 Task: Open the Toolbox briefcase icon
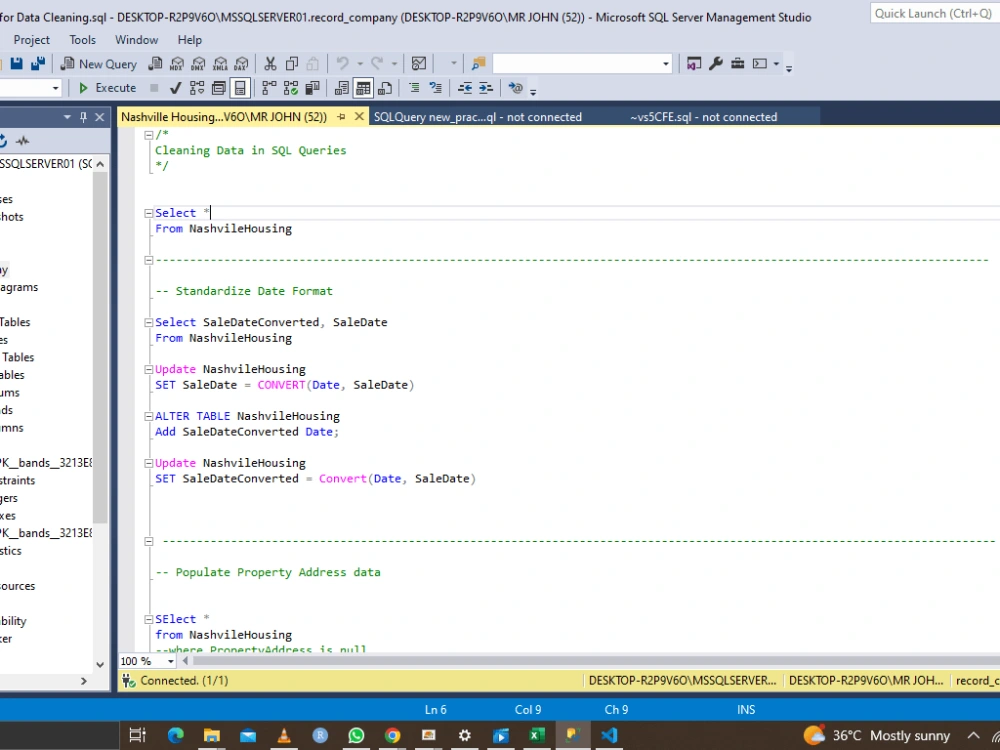pyautogui.click(x=737, y=63)
